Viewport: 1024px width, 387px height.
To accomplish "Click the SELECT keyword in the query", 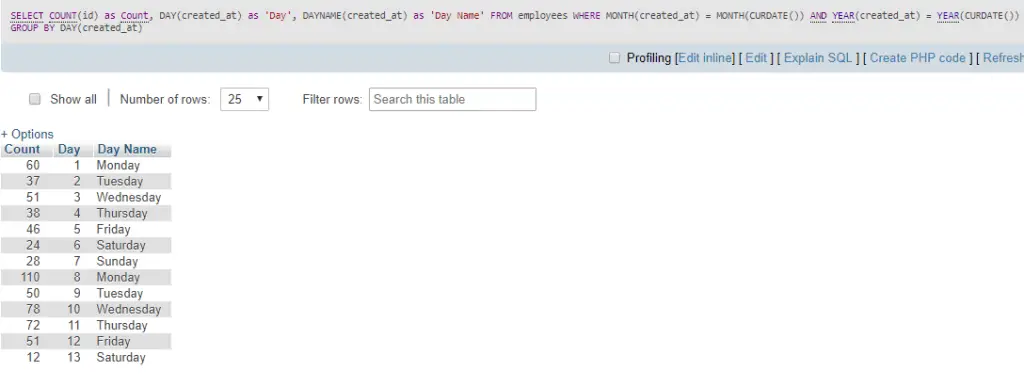I will pyautogui.click(x=27, y=15).
